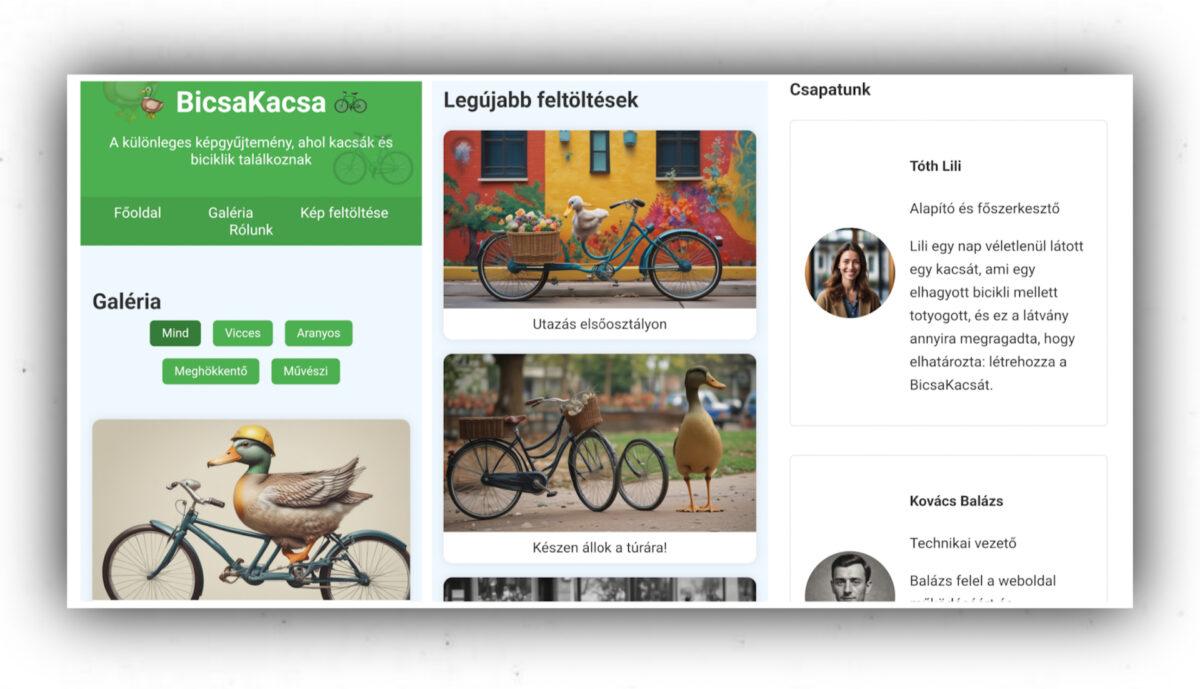This screenshot has width=1200, height=689.
Task: Filter the gallery by Vicces
Action: [x=242, y=333]
